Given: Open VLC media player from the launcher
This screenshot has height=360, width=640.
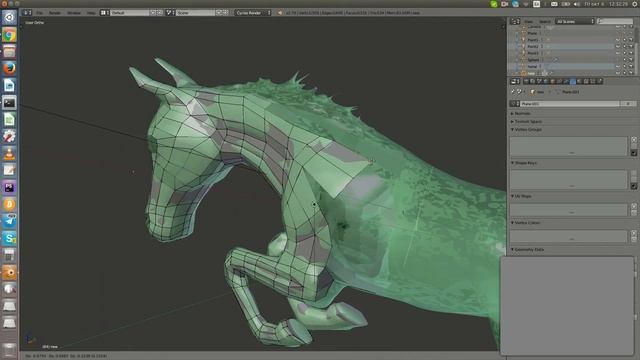Looking at the screenshot, I should coord(9,153).
